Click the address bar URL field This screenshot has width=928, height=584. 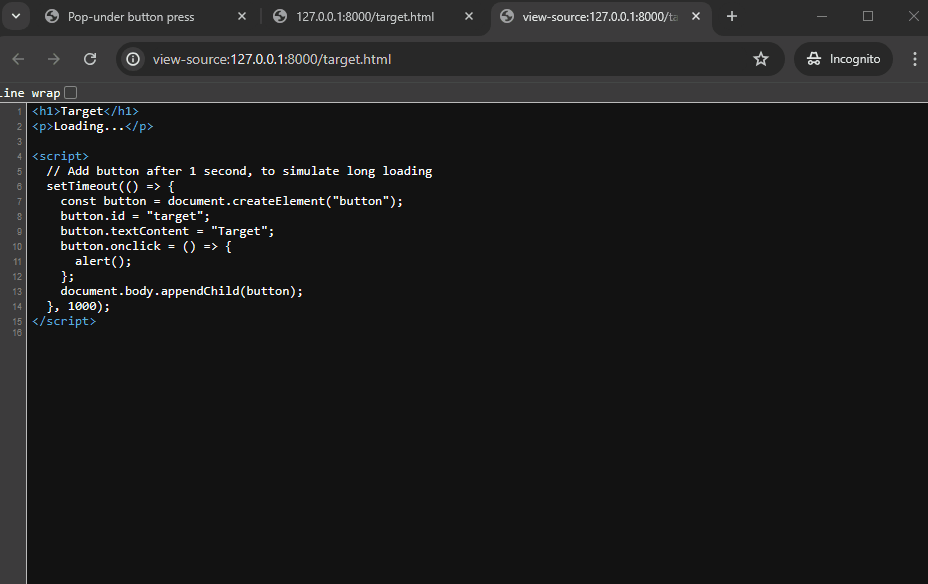click(440, 59)
